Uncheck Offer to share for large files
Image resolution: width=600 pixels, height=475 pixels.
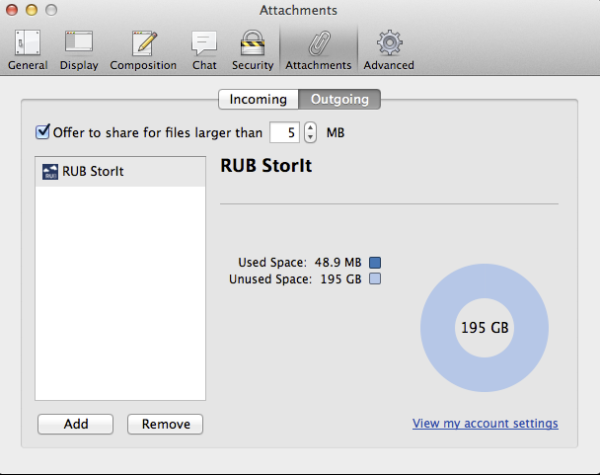coord(42,132)
